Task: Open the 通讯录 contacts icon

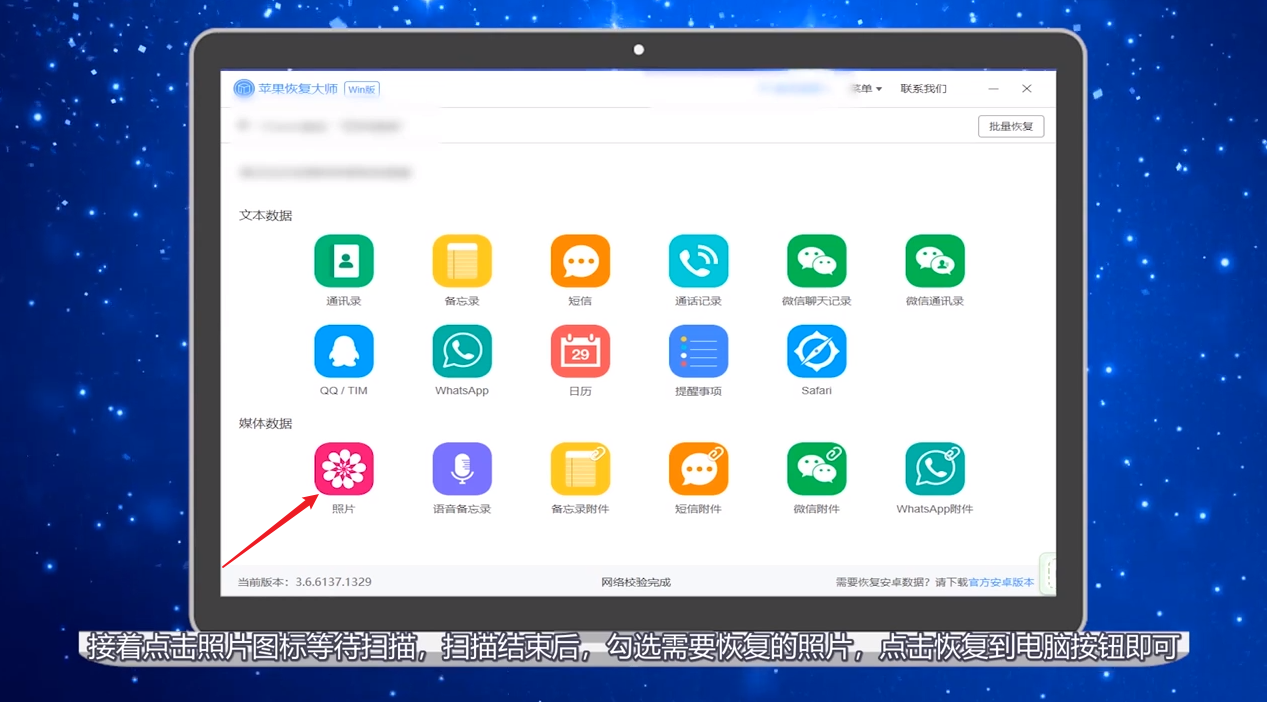Action: coord(344,261)
